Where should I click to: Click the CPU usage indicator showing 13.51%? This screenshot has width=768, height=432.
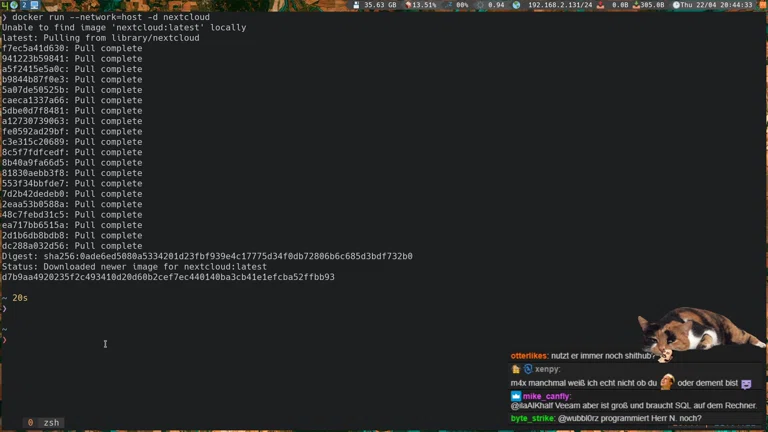(420, 5)
